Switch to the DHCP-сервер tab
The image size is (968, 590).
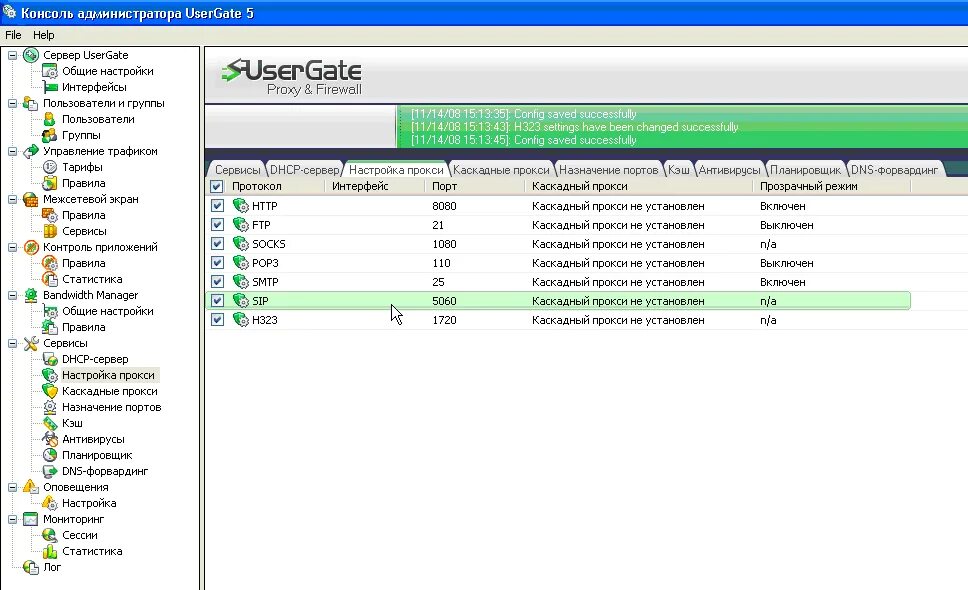click(304, 170)
